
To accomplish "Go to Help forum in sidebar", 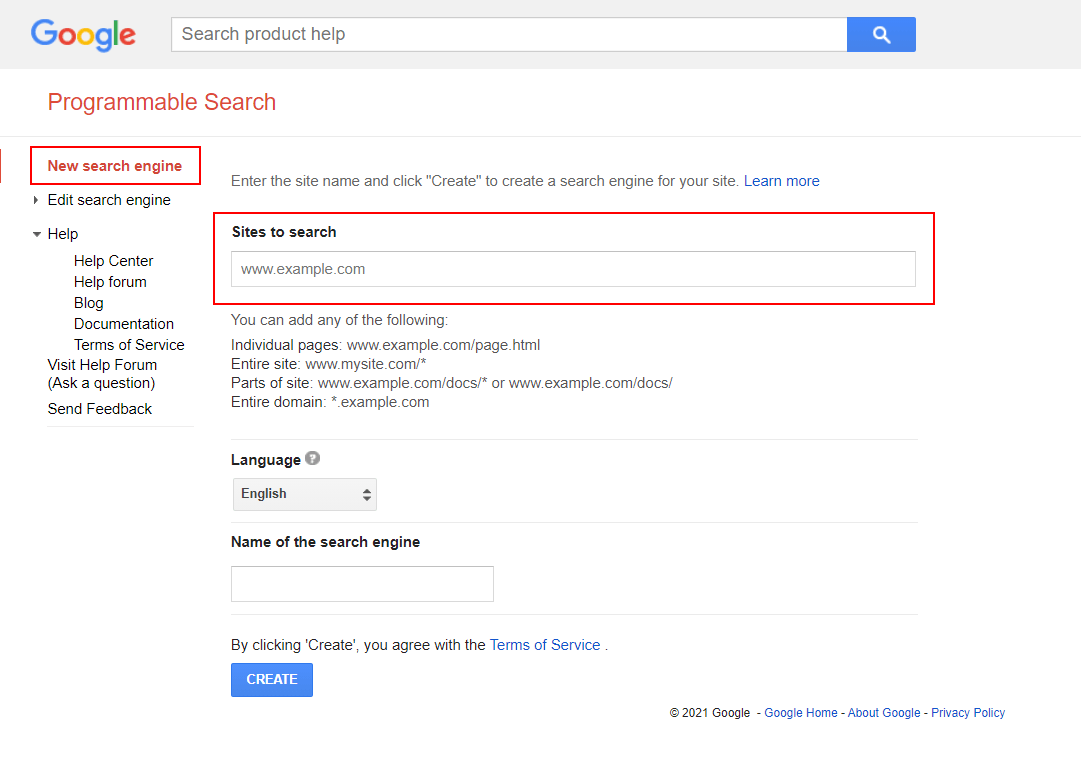I will pos(110,282).
